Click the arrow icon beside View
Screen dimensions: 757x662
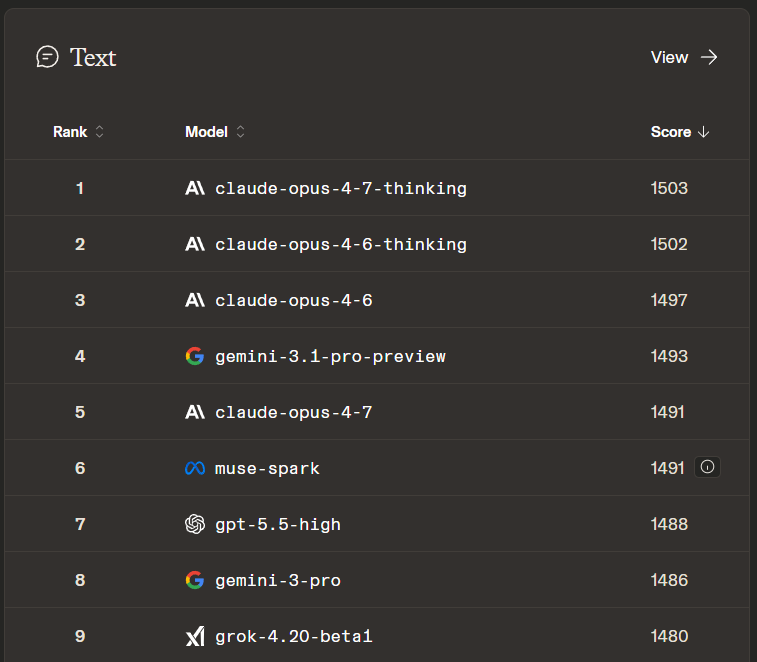pyautogui.click(x=709, y=57)
